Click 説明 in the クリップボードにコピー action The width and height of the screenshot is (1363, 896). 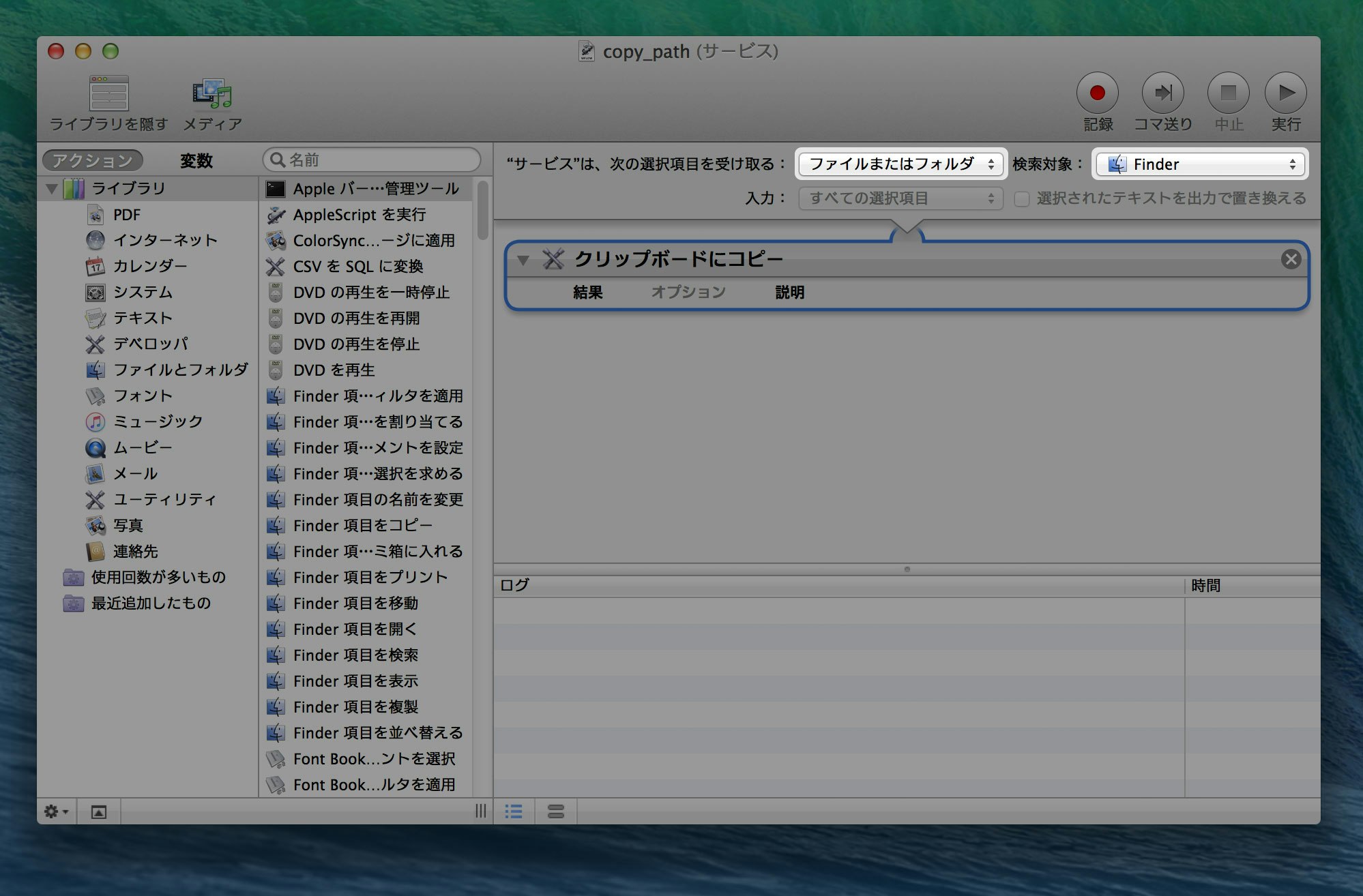coord(790,292)
